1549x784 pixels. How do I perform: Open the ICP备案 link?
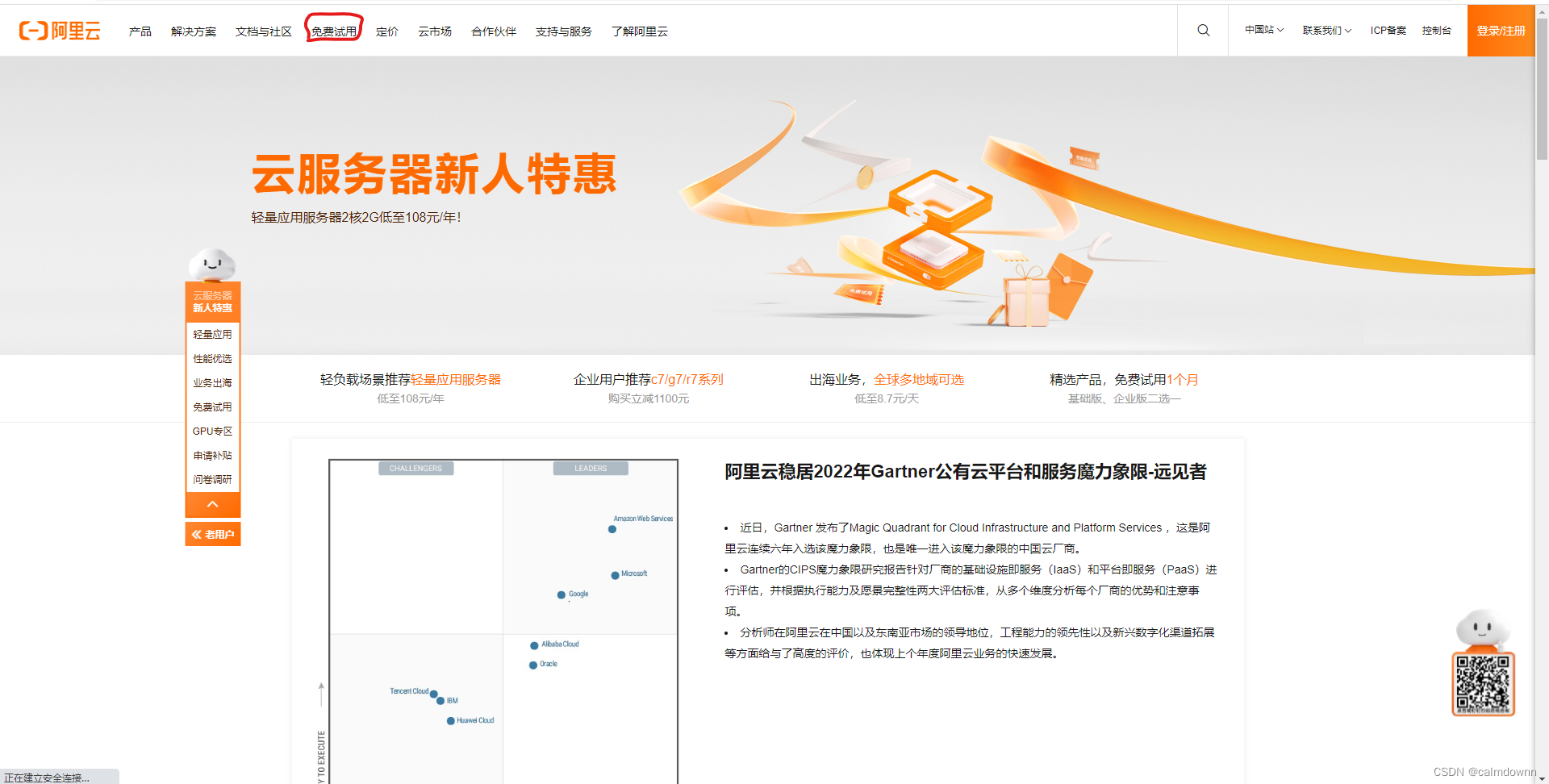(1388, 30)
